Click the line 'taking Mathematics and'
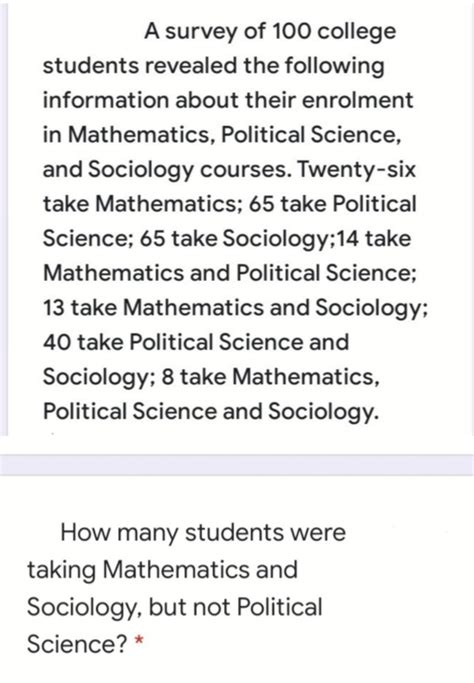 pyautogui.click(x=163, y=570)
